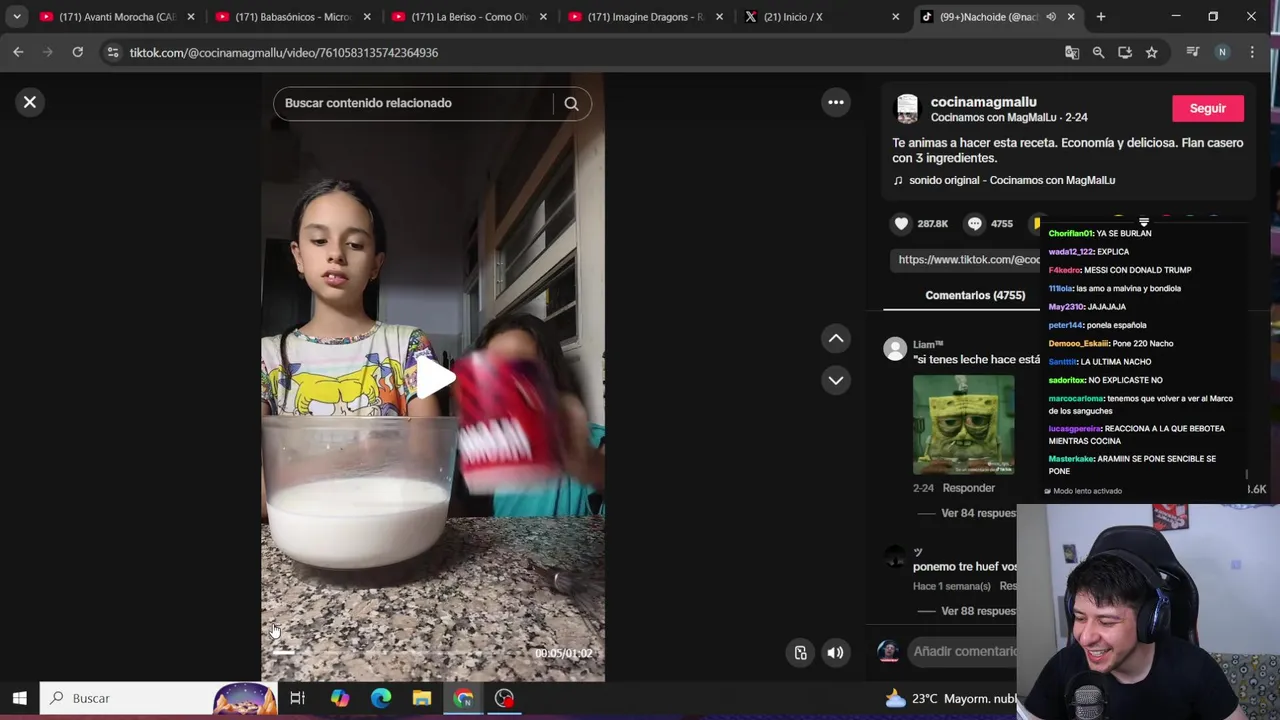Click the tiktok.com video link field

click(x=967, y=260)
